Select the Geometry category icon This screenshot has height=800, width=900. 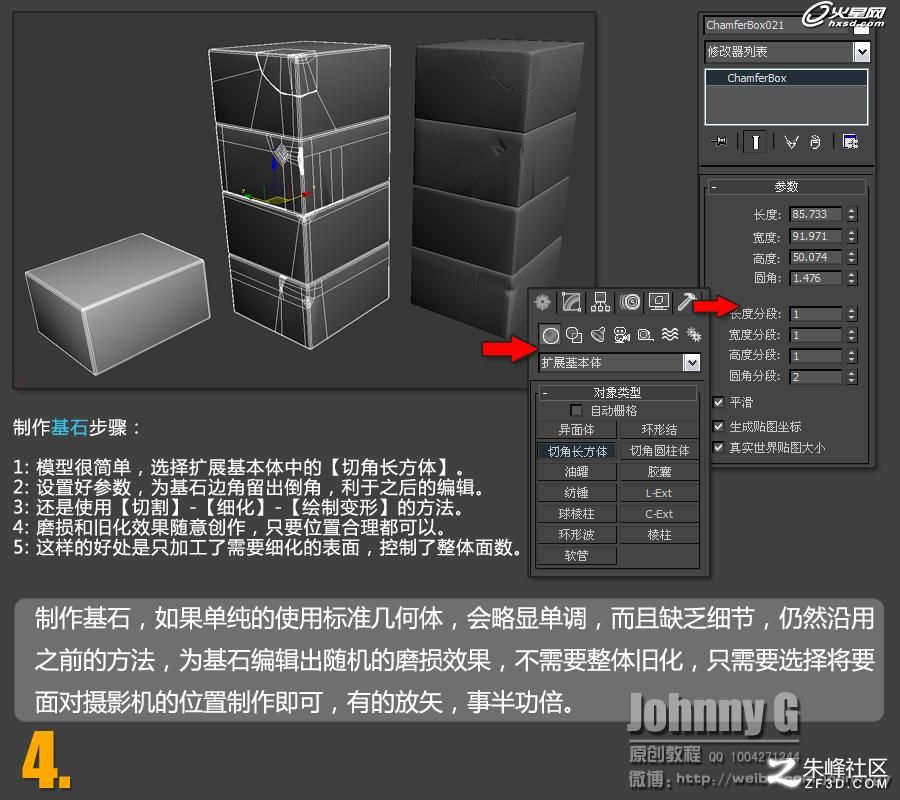550,335
